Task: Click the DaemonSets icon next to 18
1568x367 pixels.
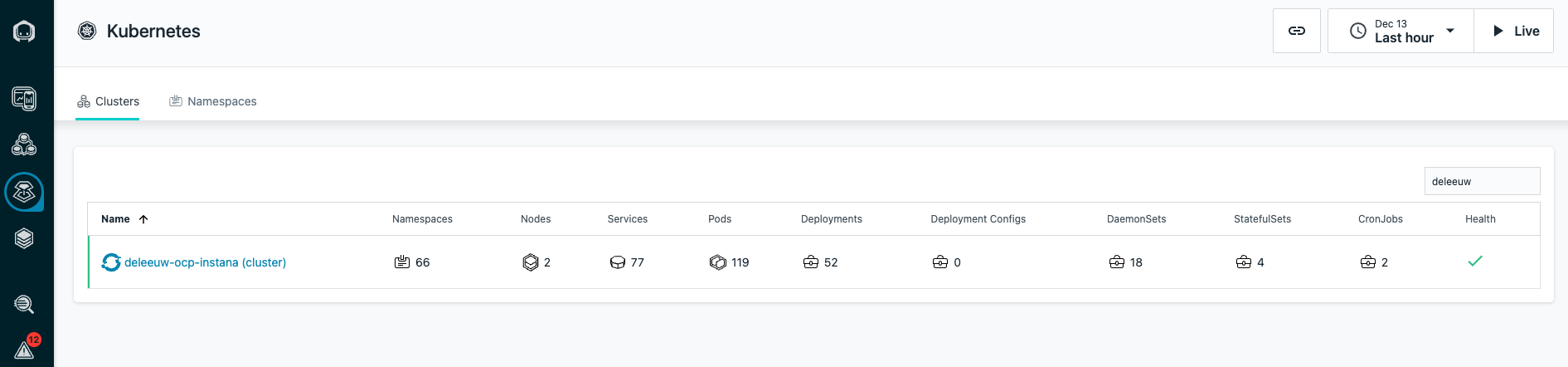Action: coord(1117,262)
